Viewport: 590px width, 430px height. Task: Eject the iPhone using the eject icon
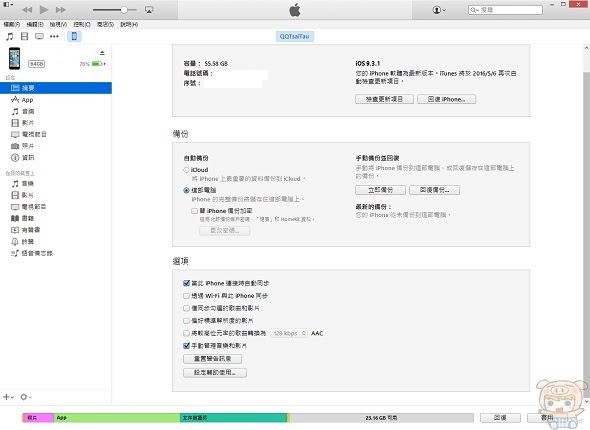102,53
